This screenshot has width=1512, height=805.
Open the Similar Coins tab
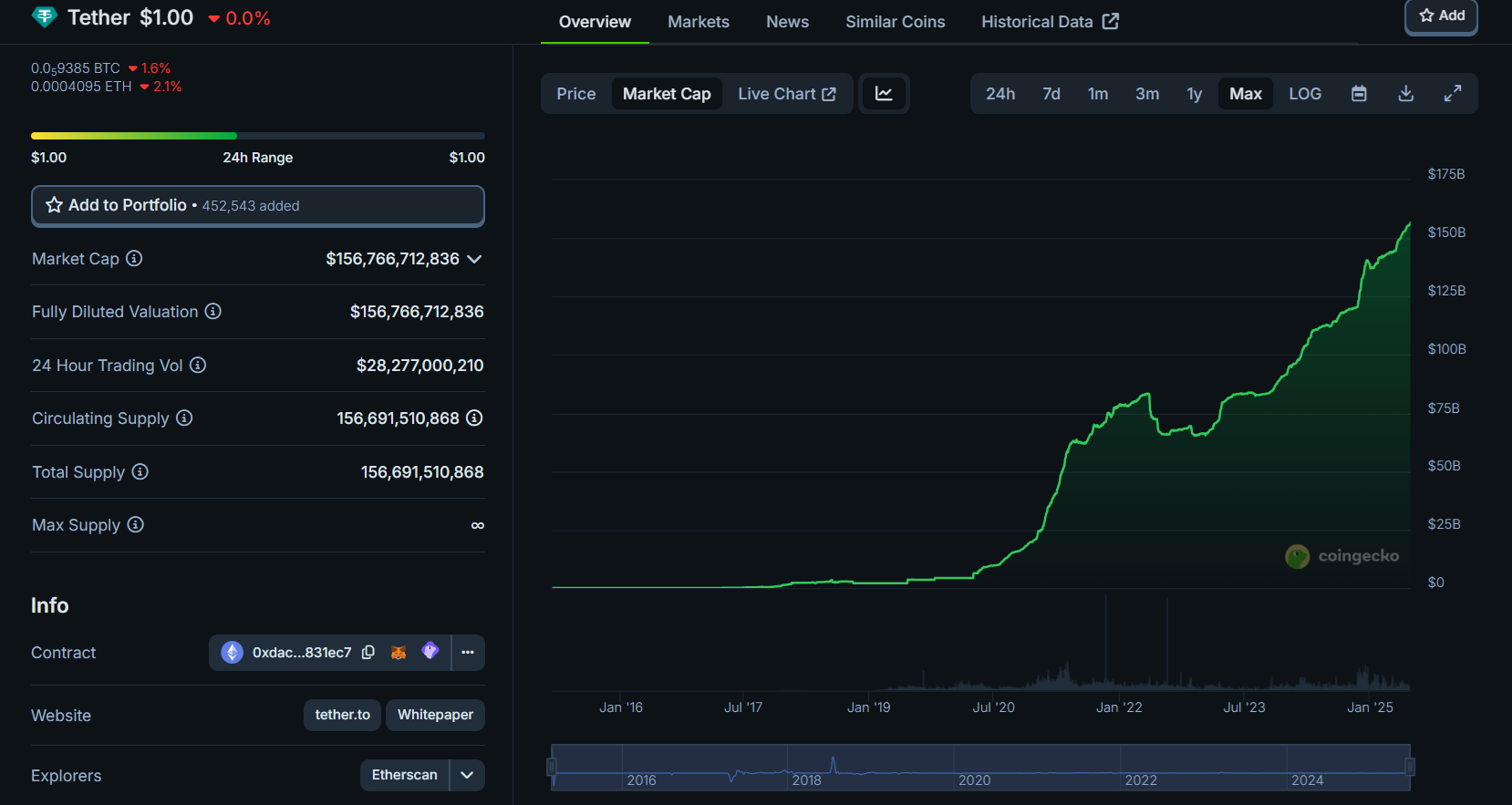coord(895,22)
